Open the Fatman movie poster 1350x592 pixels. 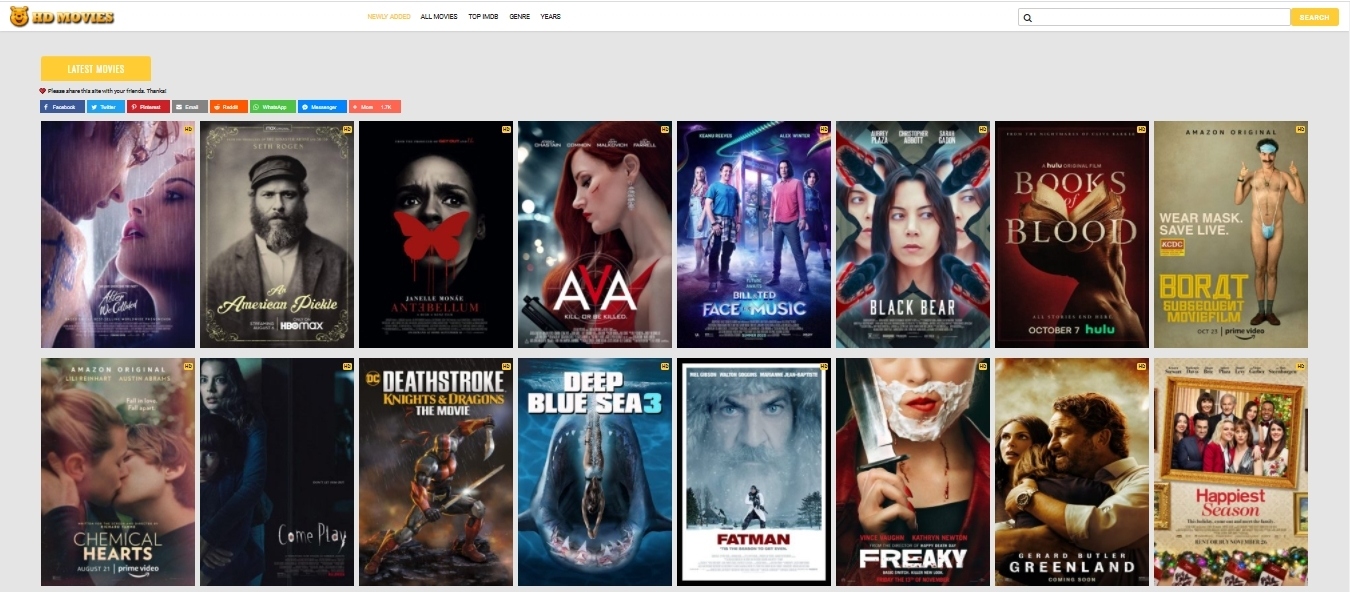(x=754, y=472)
